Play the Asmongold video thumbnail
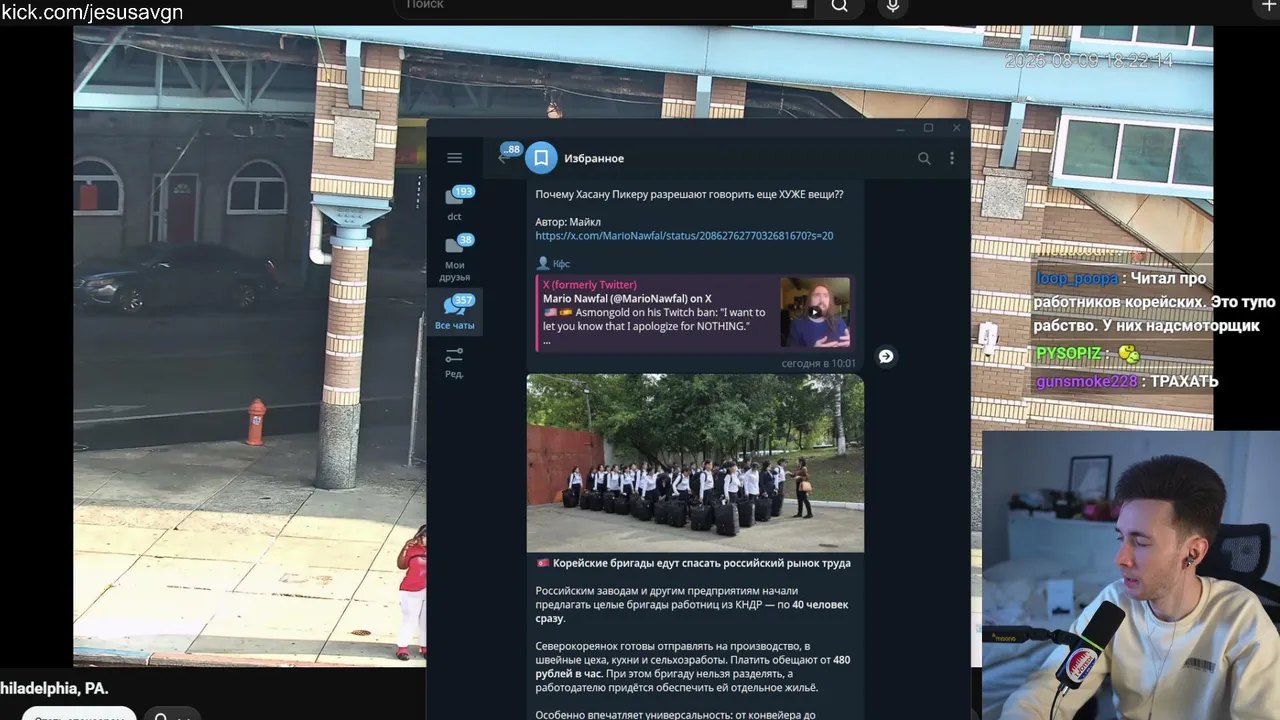Image resolution: width=1280 pixels, height=720 pixels. pyautogui.click(x=815, y=312)
